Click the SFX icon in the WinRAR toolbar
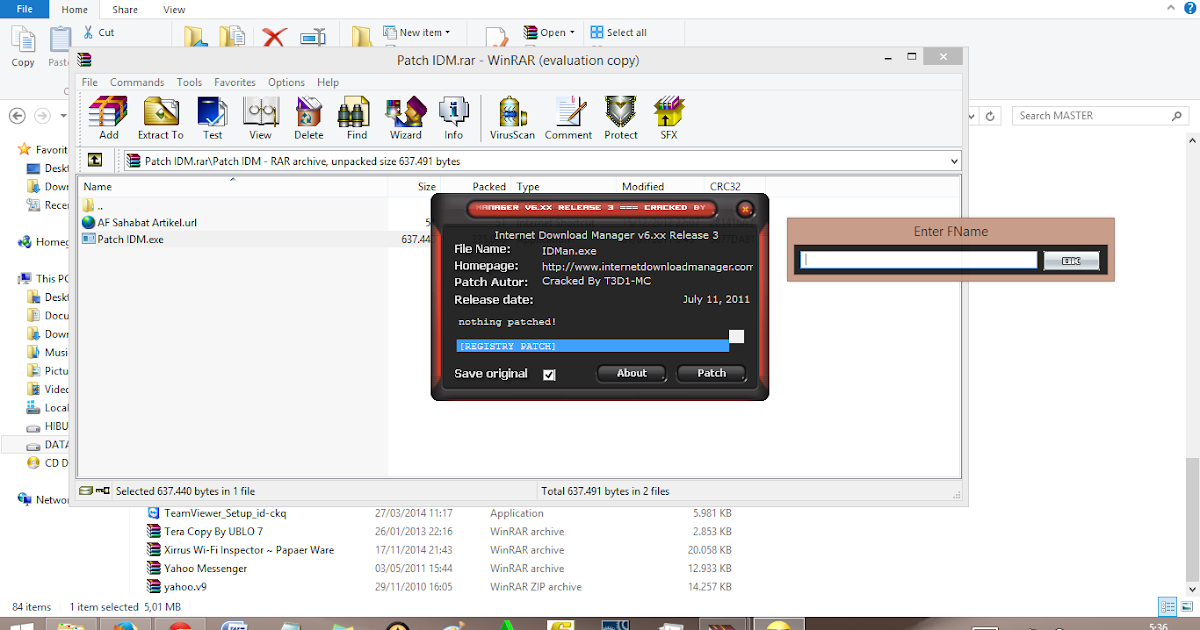1200x630 pixels. [x=668, y=118]
